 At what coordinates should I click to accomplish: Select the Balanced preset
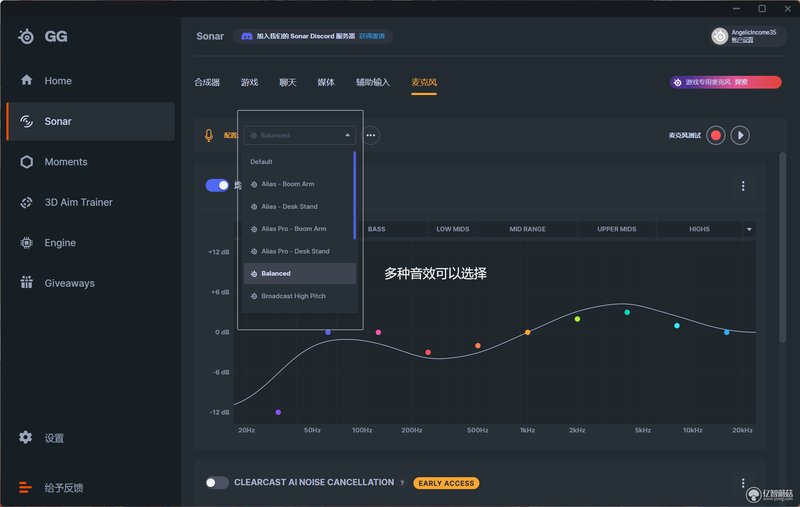pos(299,273)
